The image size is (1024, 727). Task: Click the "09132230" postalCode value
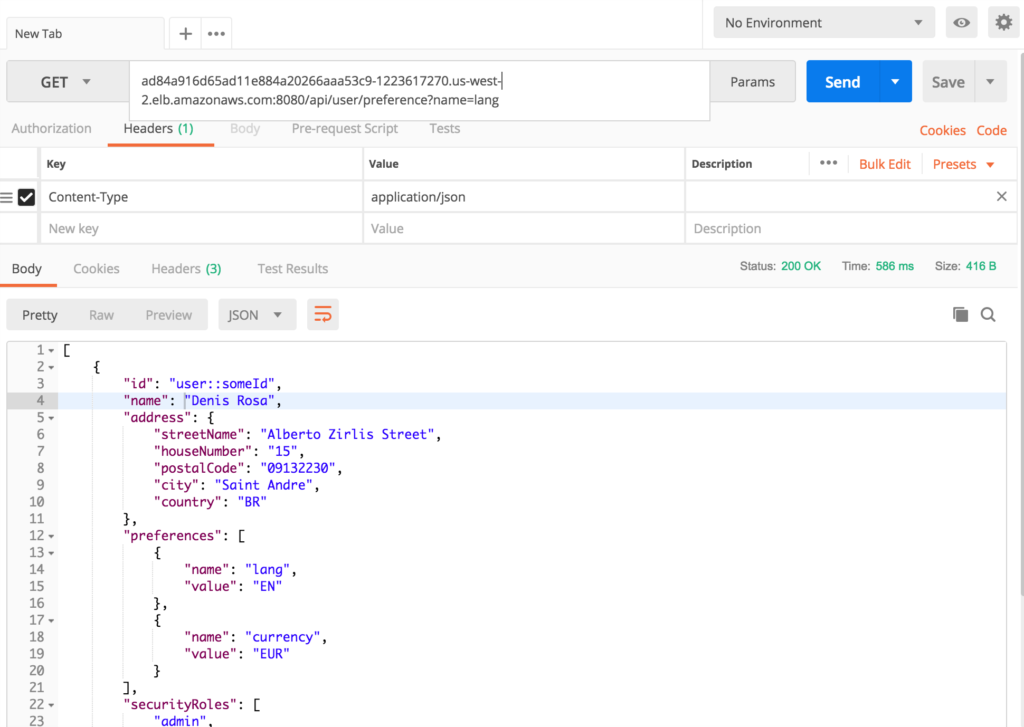tap(298, 468)
